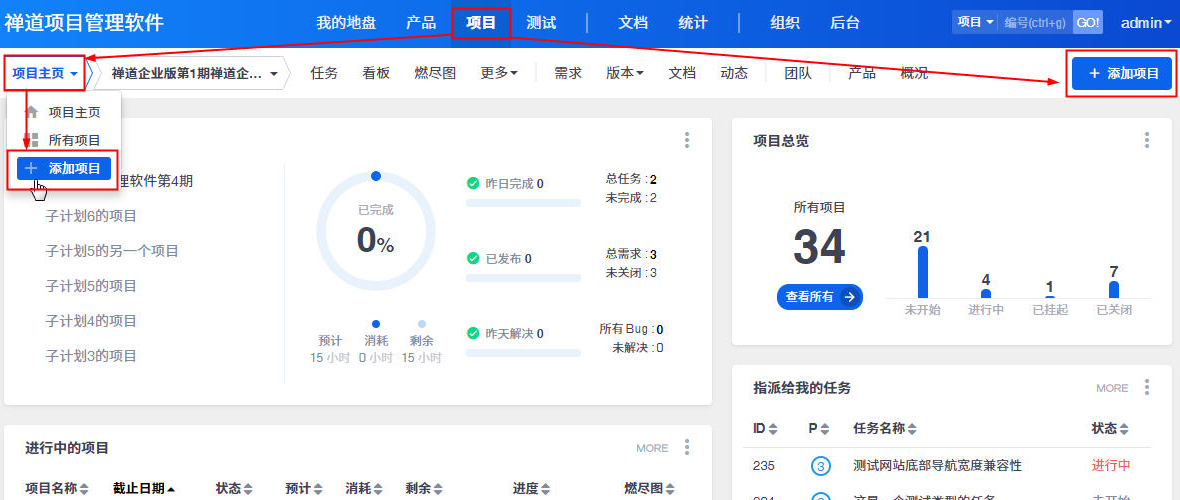Open the 组织 top menu

(785, 23)
